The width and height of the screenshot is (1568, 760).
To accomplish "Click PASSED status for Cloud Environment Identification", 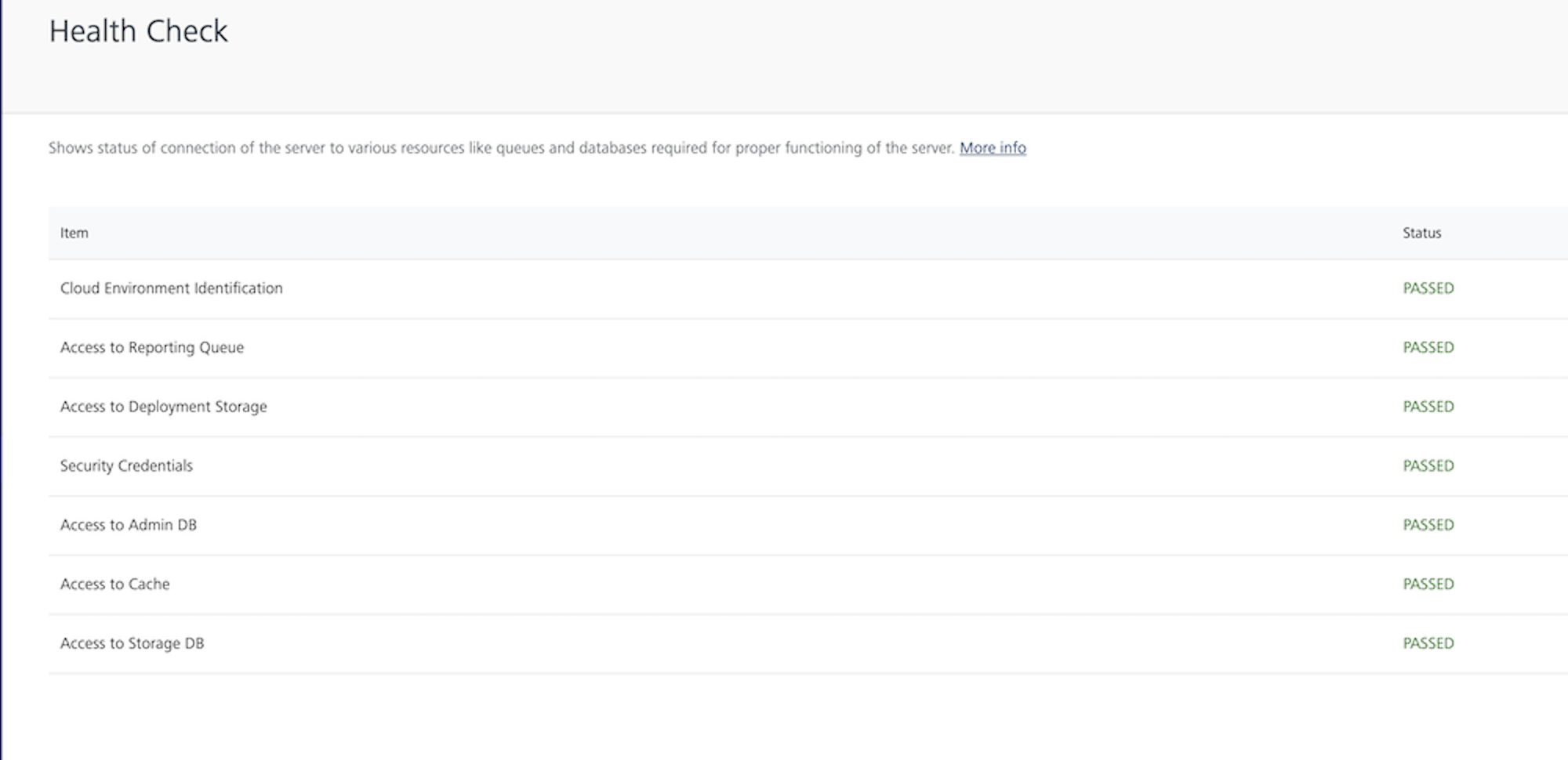I will pos(1428,288).
